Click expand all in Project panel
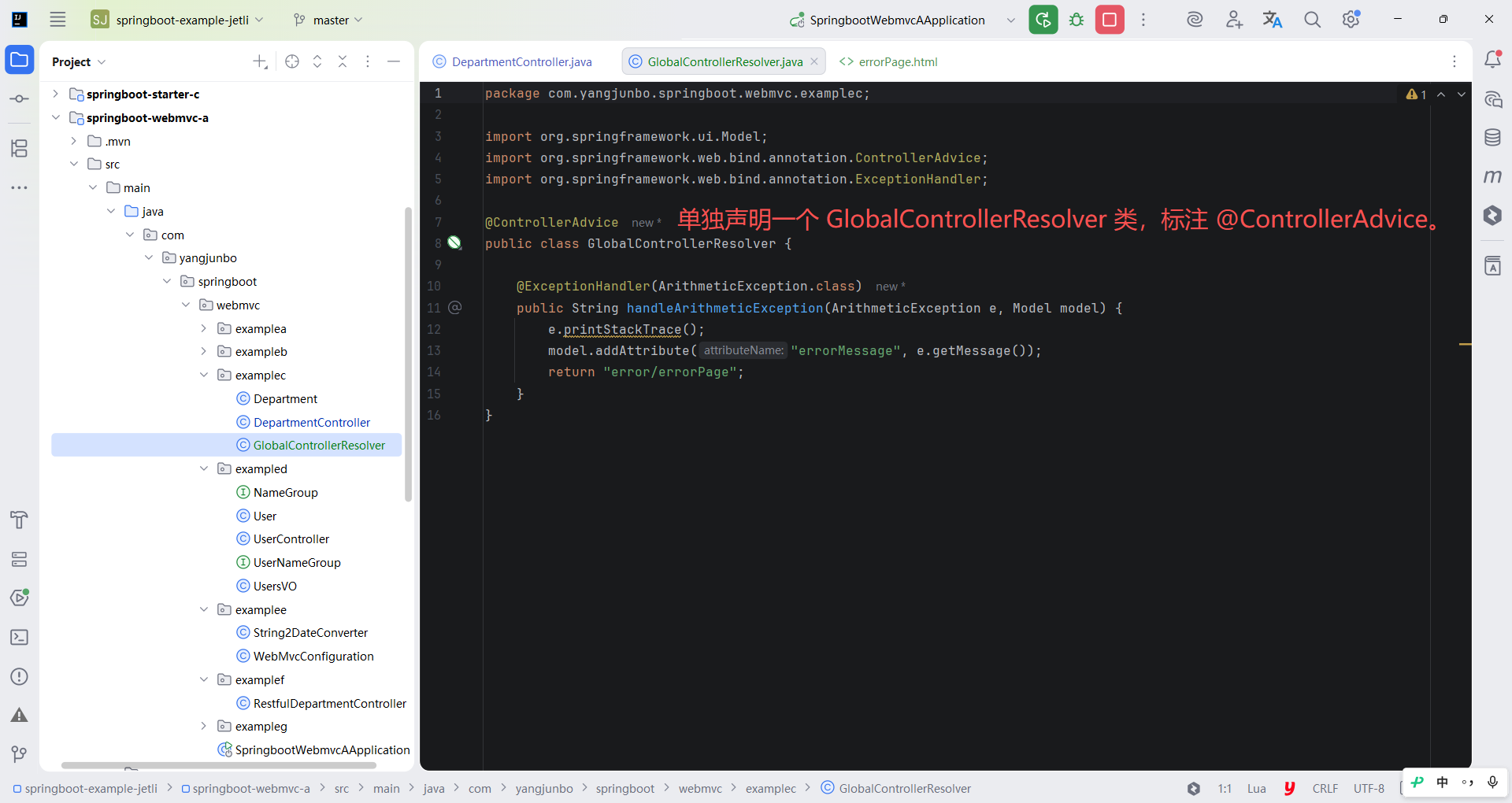 (317, 61)
